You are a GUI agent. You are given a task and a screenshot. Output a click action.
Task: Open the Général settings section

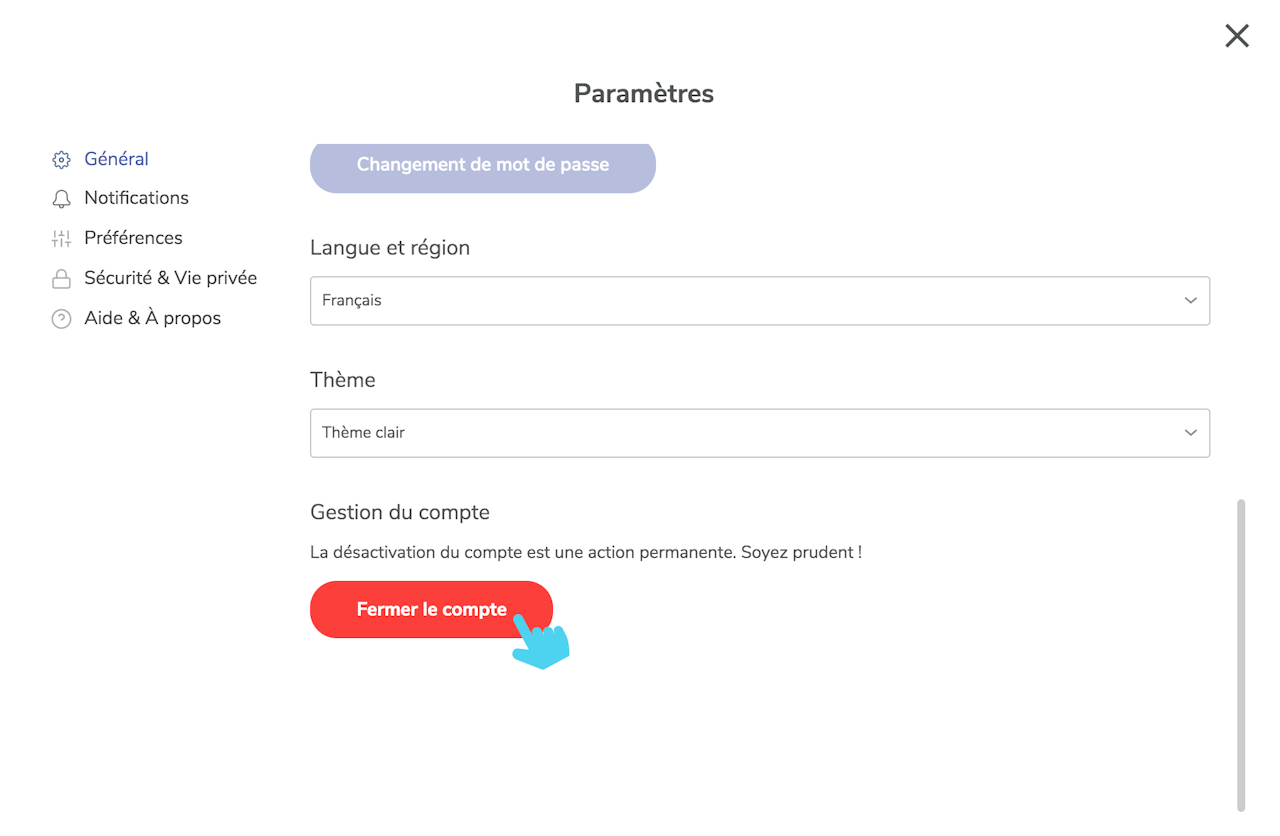116,159
